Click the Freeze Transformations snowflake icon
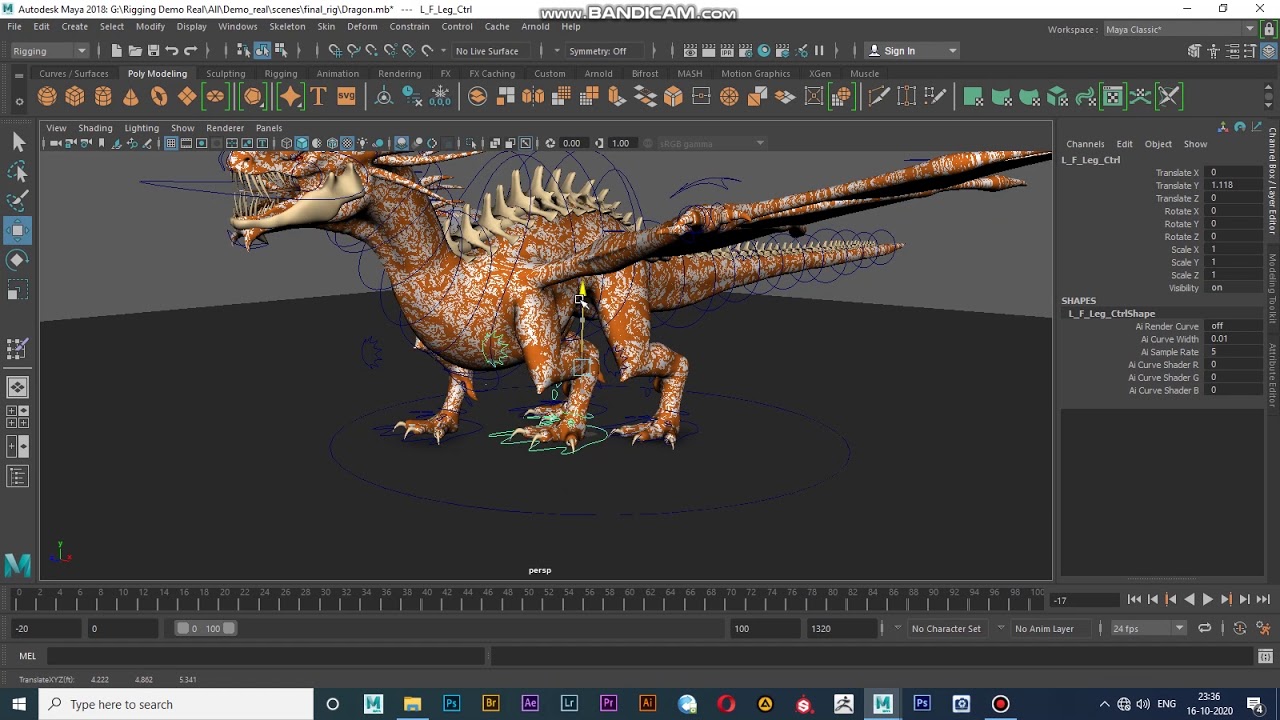Viewport: 1280px width, 720px height. 440,96
